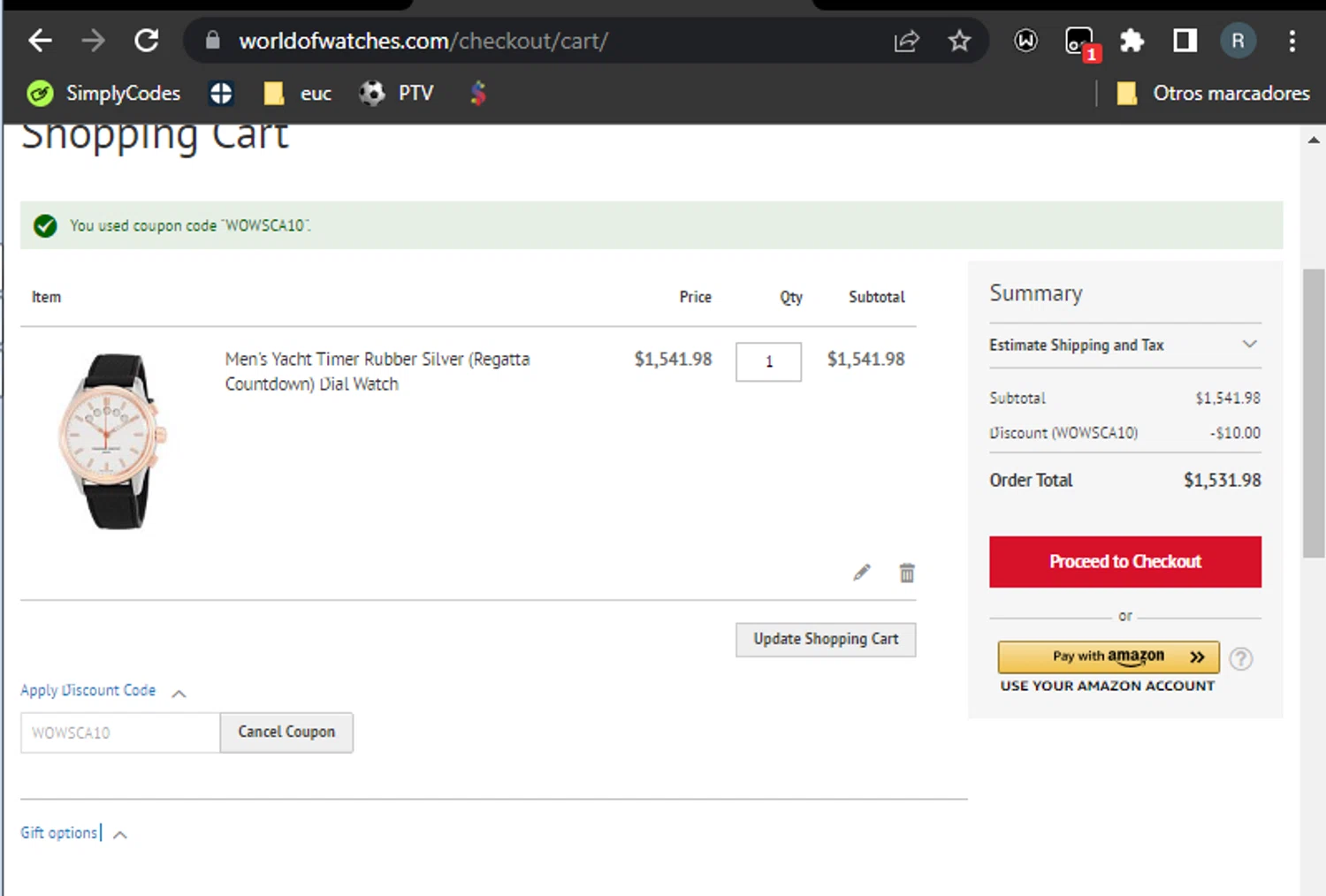Reload the cart page
The image size is (1326, 896).
[x=147, y=41]
